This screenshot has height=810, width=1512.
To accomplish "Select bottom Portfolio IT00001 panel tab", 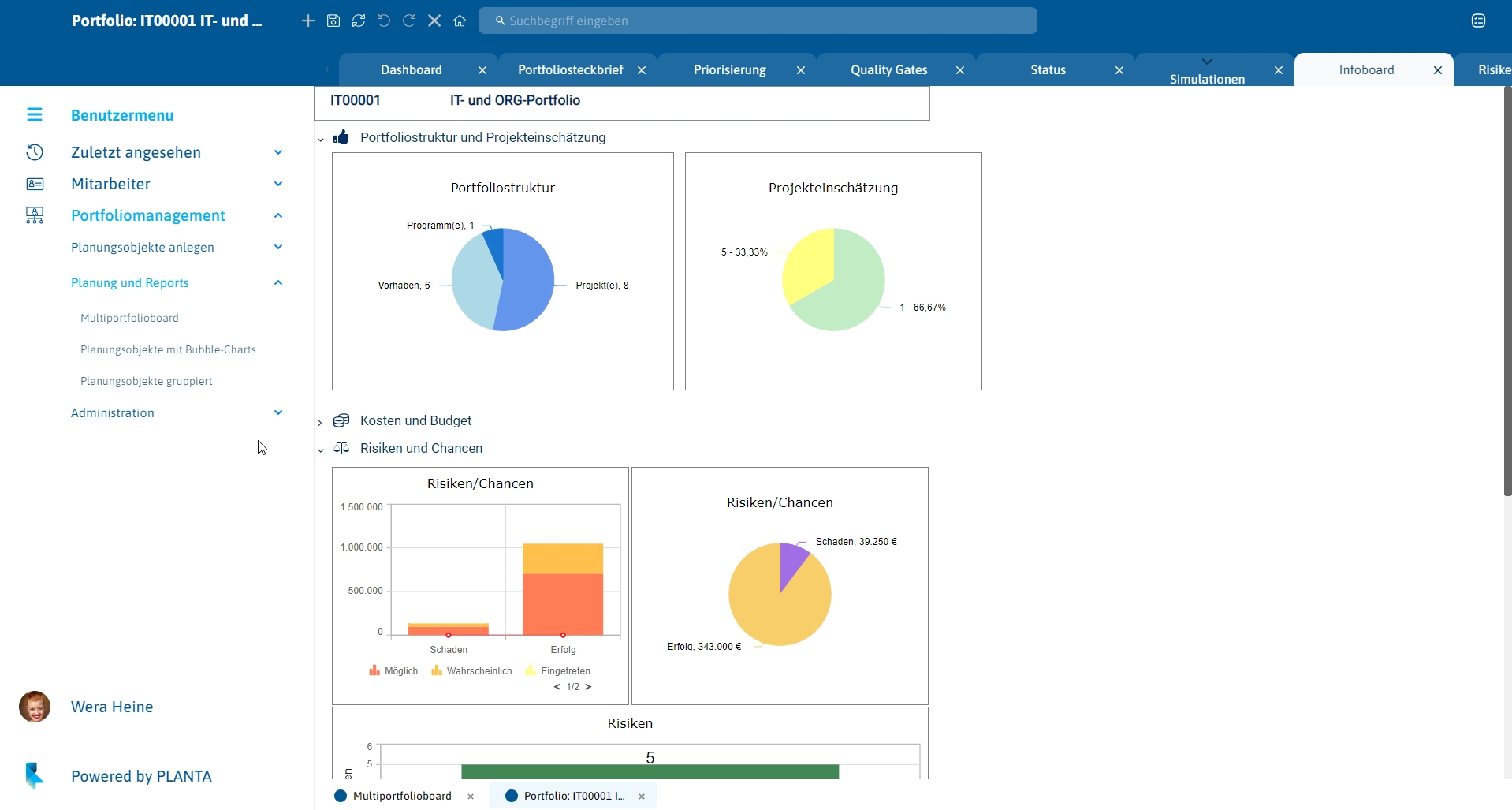I will point(574,797).
